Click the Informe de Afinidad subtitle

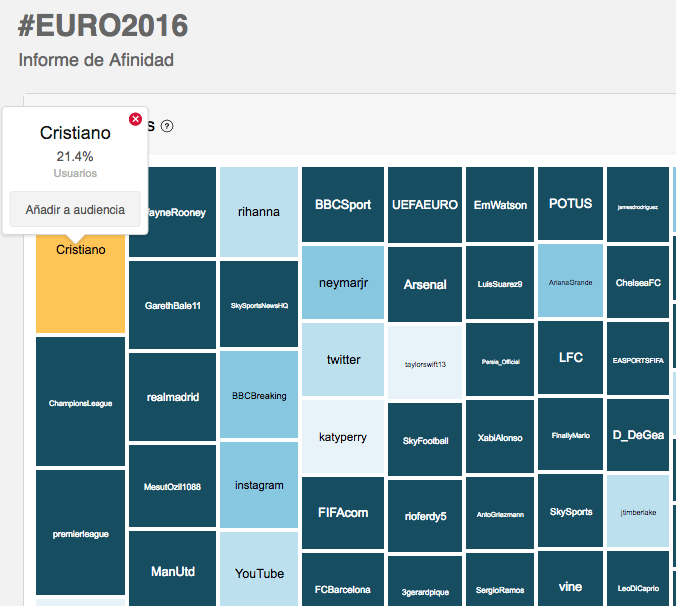click(96, 60)
